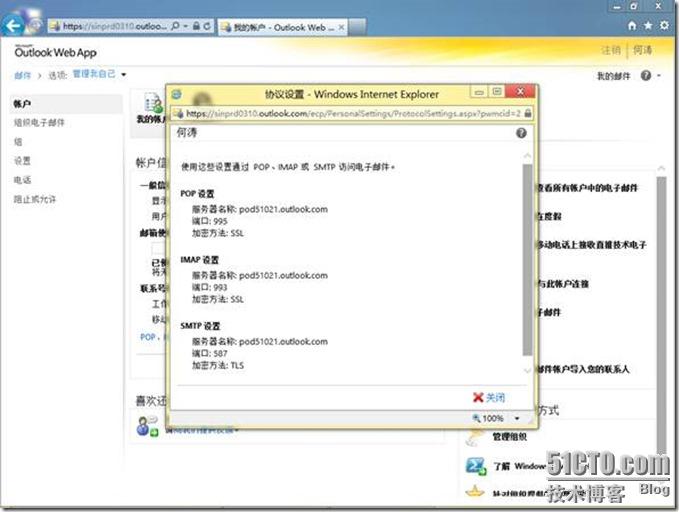
Task: Click the dialog URL address field
Action: (x=353, y=113)
